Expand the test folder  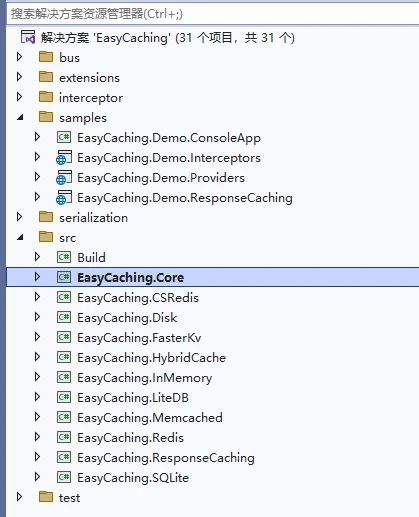(x=19, y=497)
